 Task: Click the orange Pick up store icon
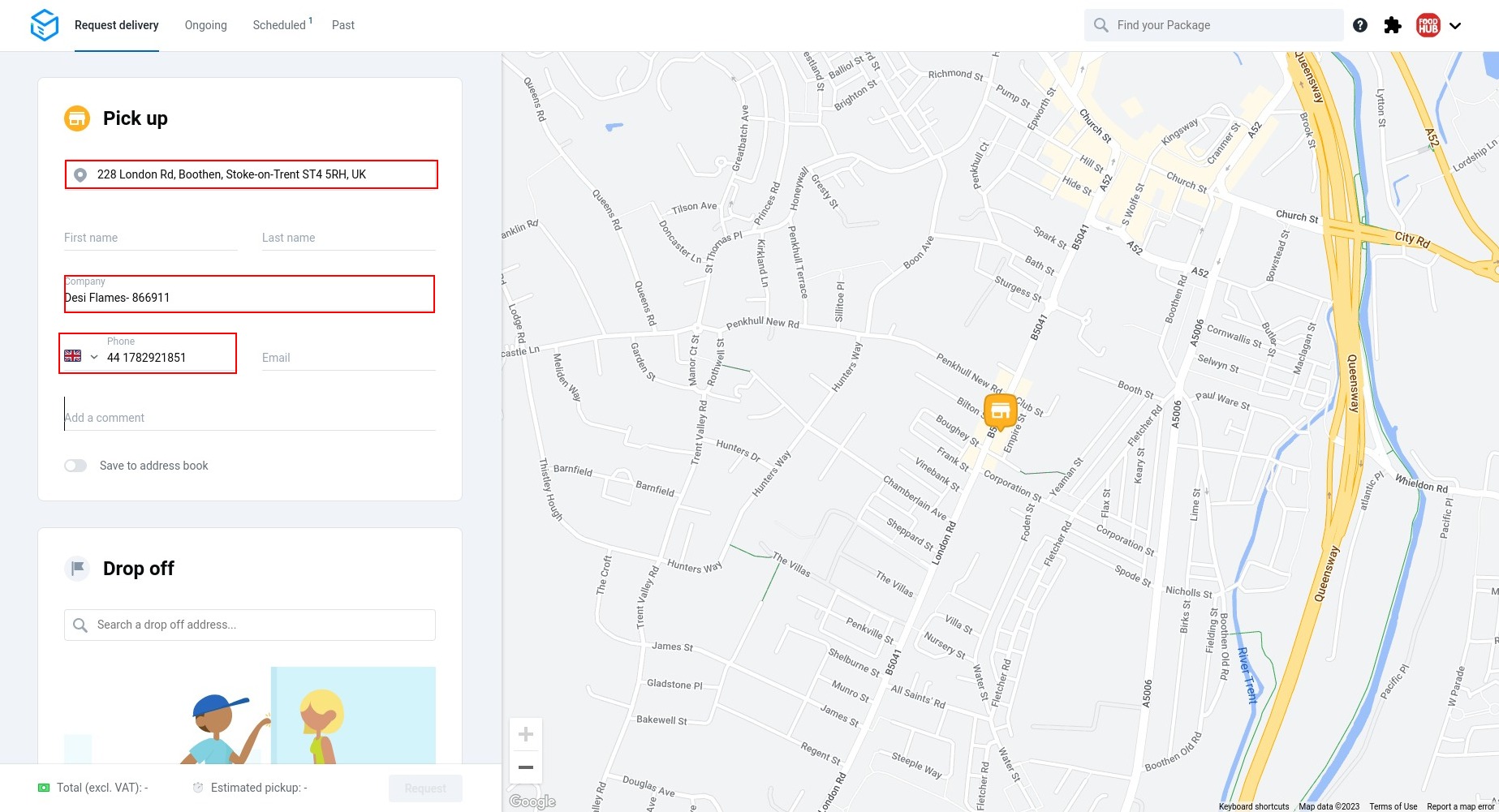coord(77,118)
